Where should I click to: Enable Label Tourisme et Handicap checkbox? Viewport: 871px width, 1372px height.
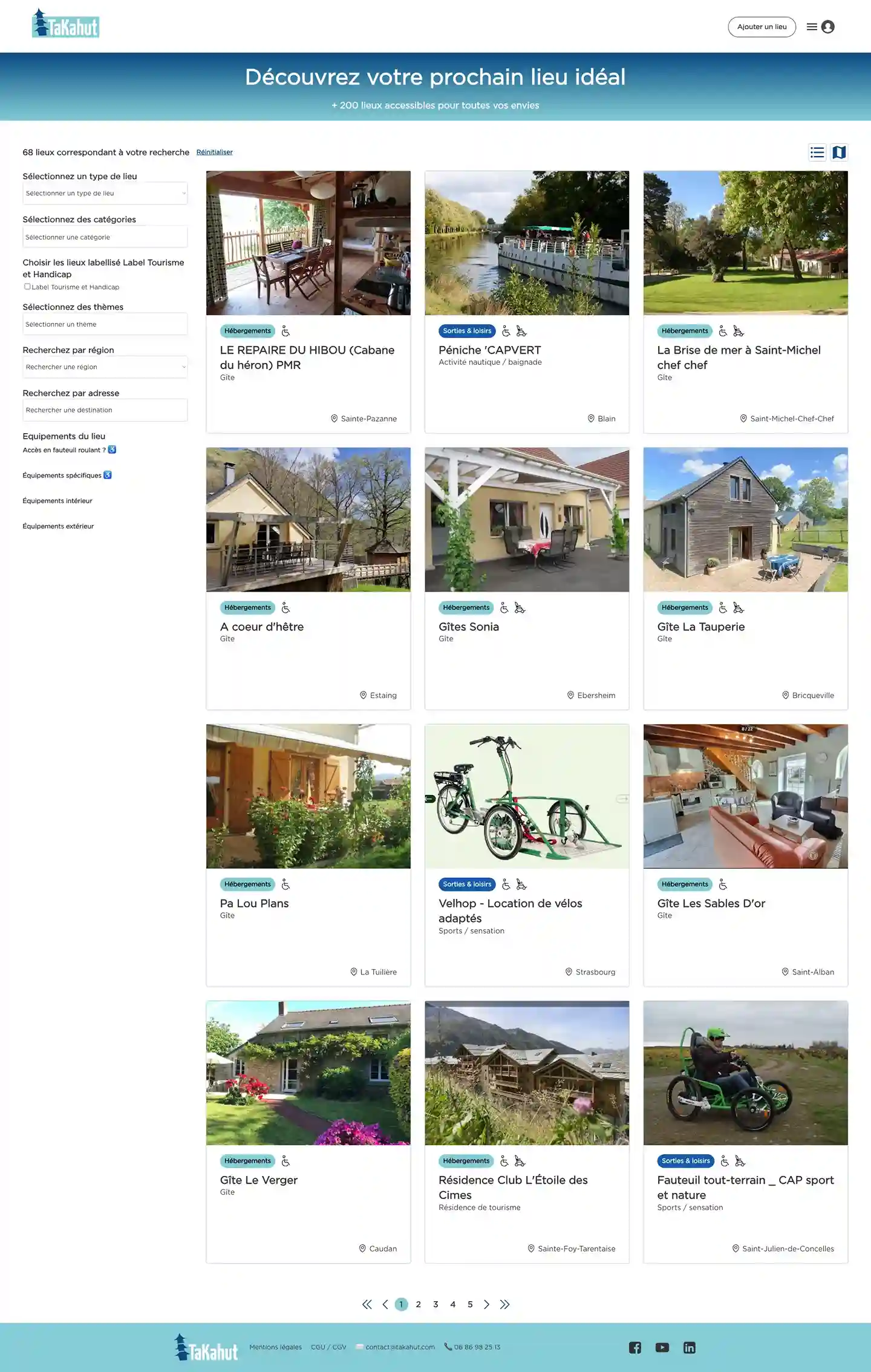[x=27, y=287]
